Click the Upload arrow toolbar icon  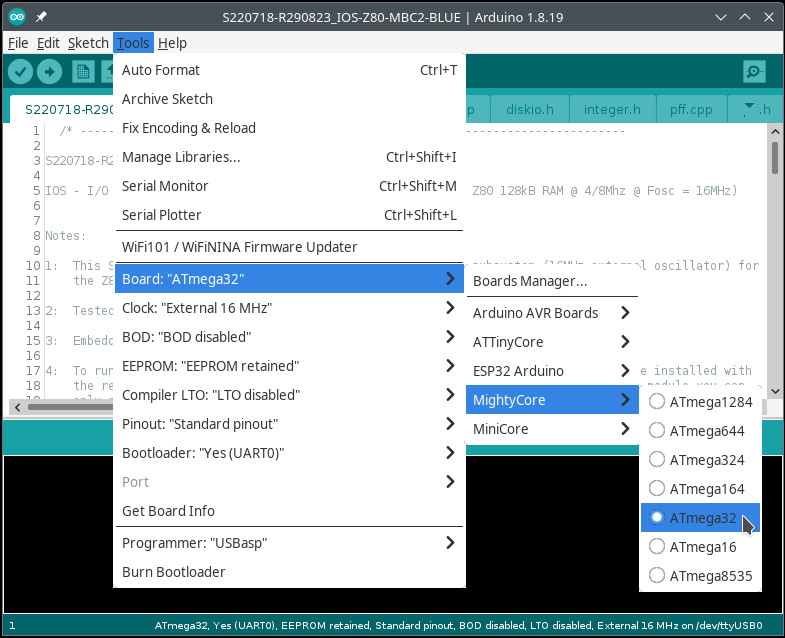(49, 72)
